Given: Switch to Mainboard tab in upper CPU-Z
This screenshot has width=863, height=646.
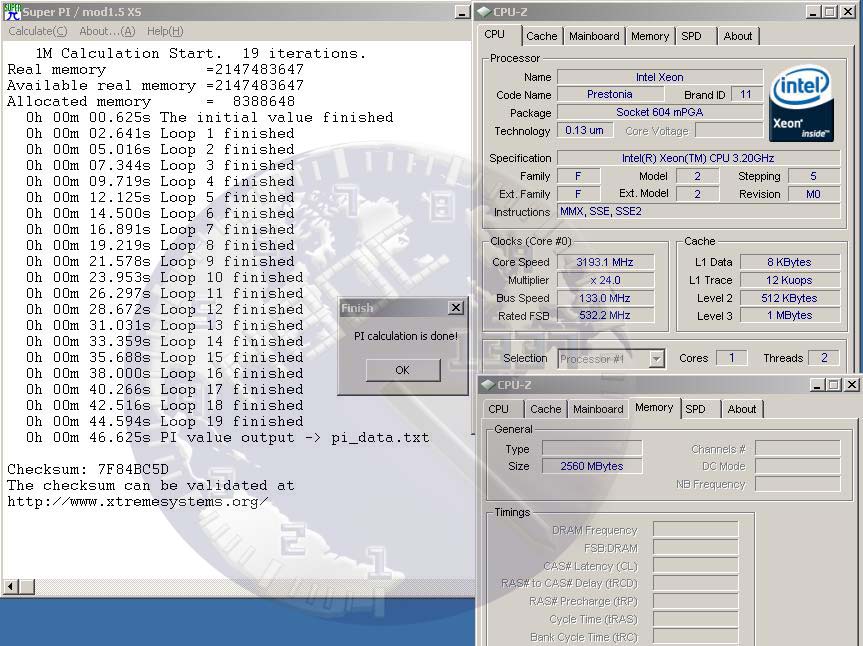Looking at the screenshot, I should (x=594, y=36).
